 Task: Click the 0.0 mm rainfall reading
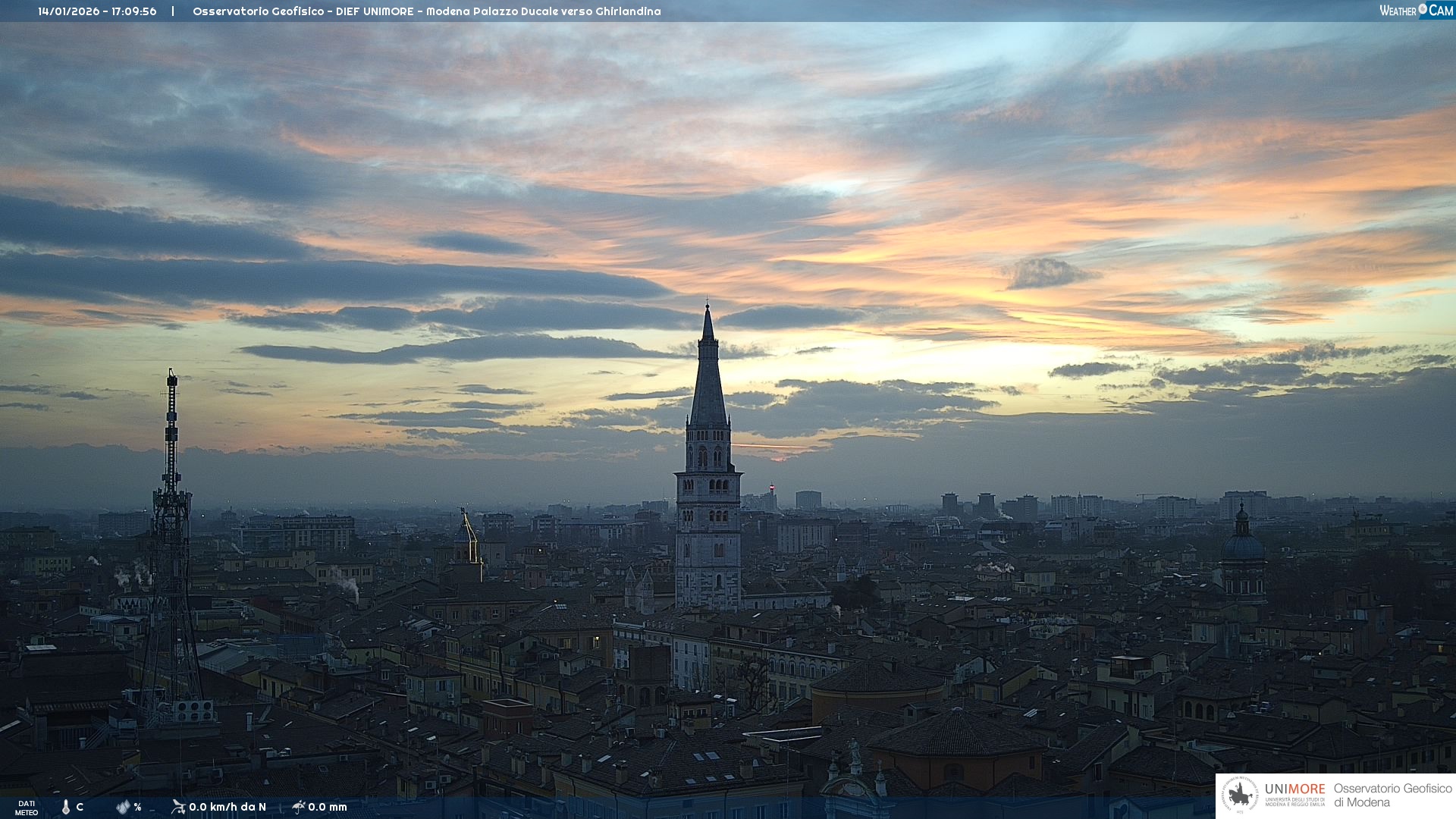point(327,807)
